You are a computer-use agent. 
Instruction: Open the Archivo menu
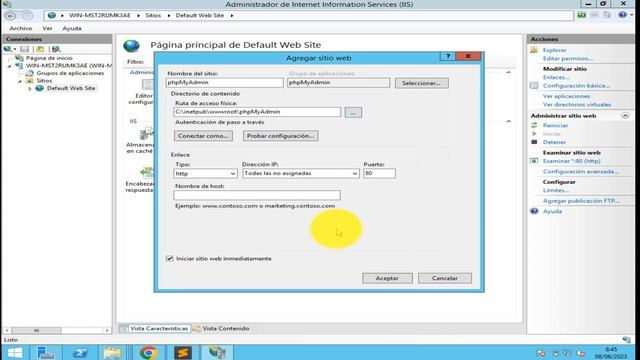pyautogui.click(x=21, y=28)
